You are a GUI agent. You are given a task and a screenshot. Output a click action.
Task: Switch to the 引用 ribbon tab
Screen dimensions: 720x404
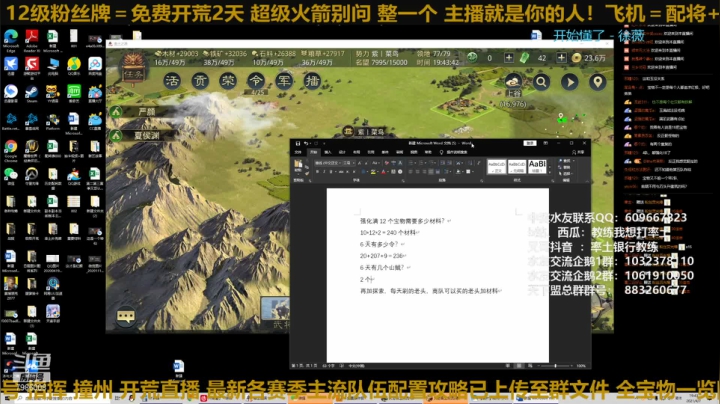371,152
